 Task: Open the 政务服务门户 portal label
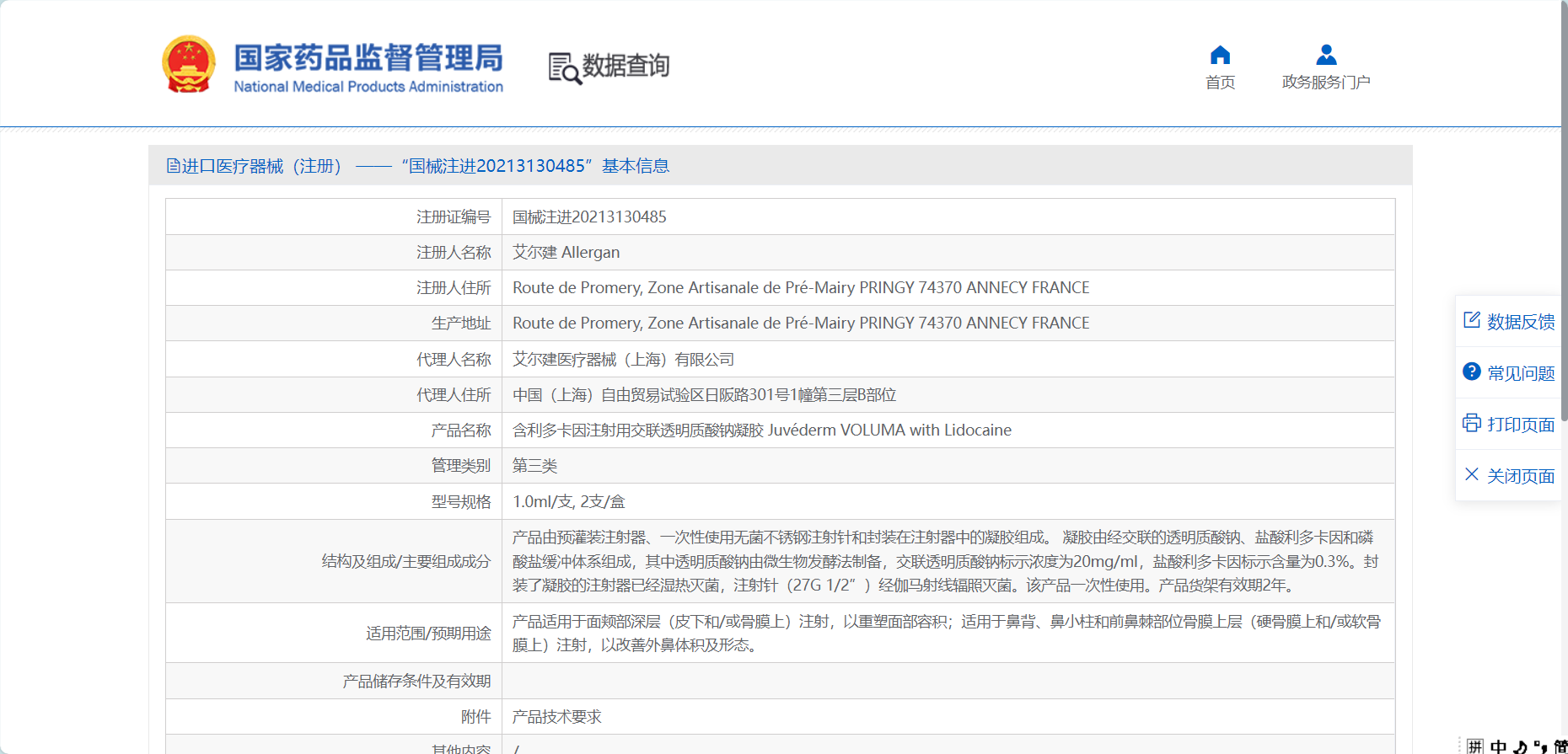(x=1325, y=83)
